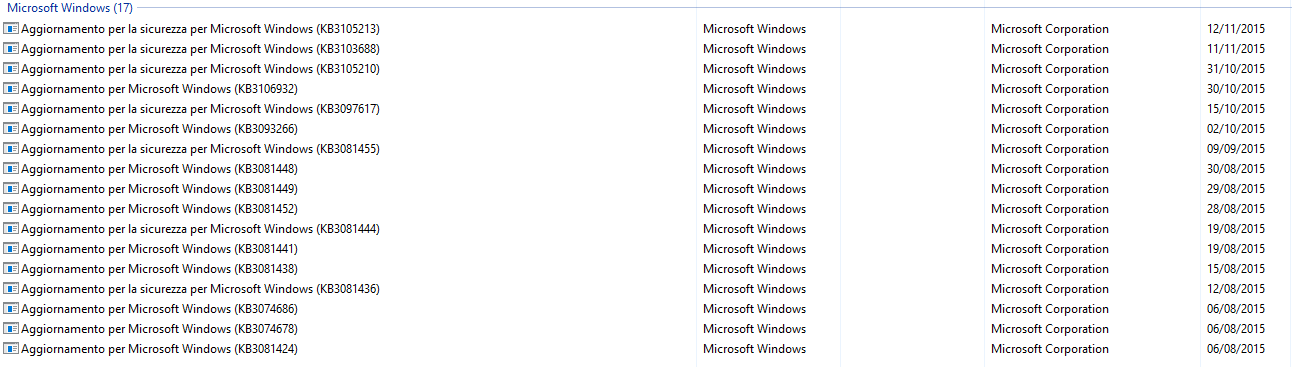Select 'Aggiornamento per Microsoft Windows (KB3081448)'
The width and height of the screenshot is (1292, 367).
(x=159, y=169)
